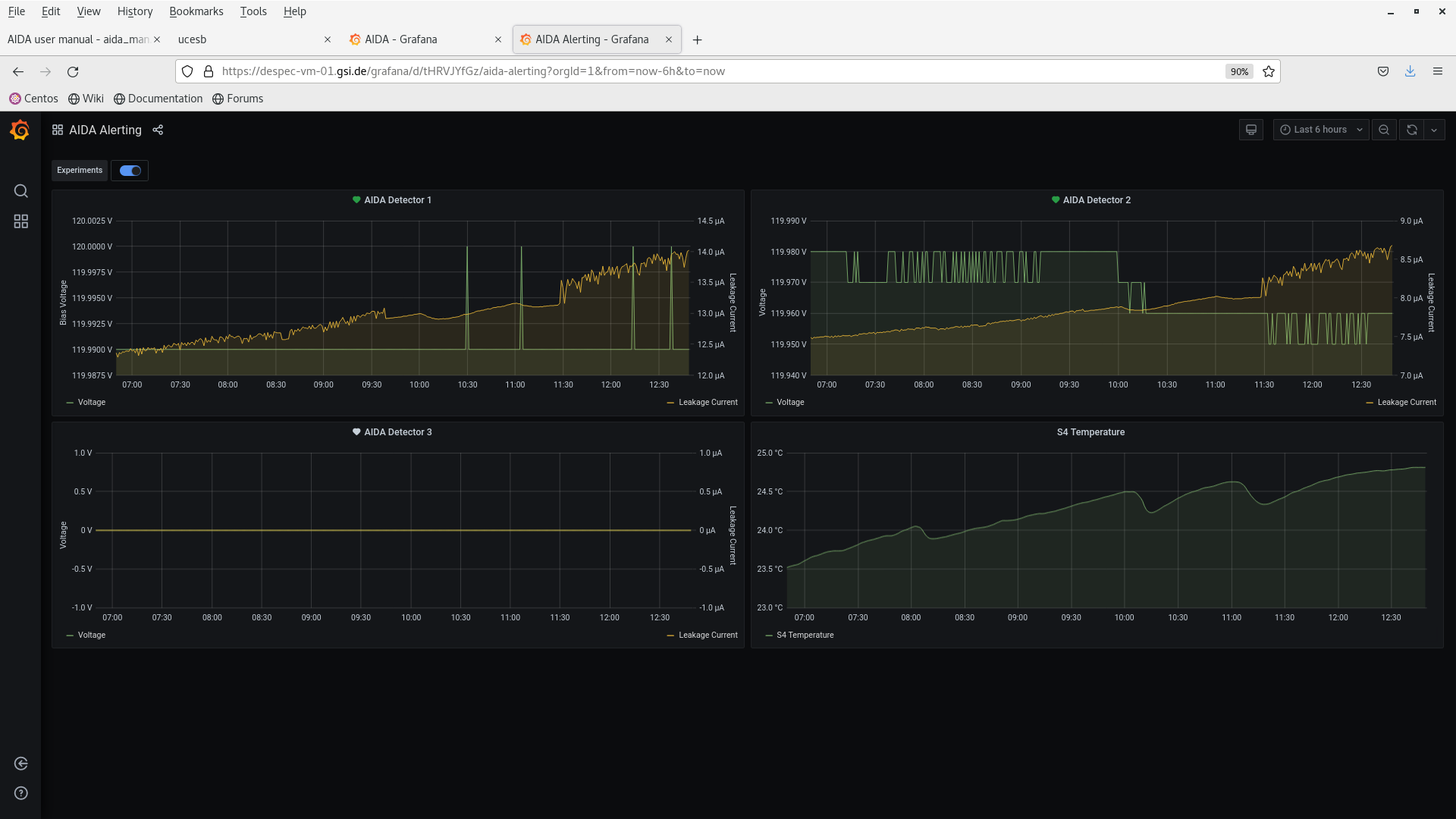
Task: Click the share dashboard icon
Action: (x=158, y=130)
